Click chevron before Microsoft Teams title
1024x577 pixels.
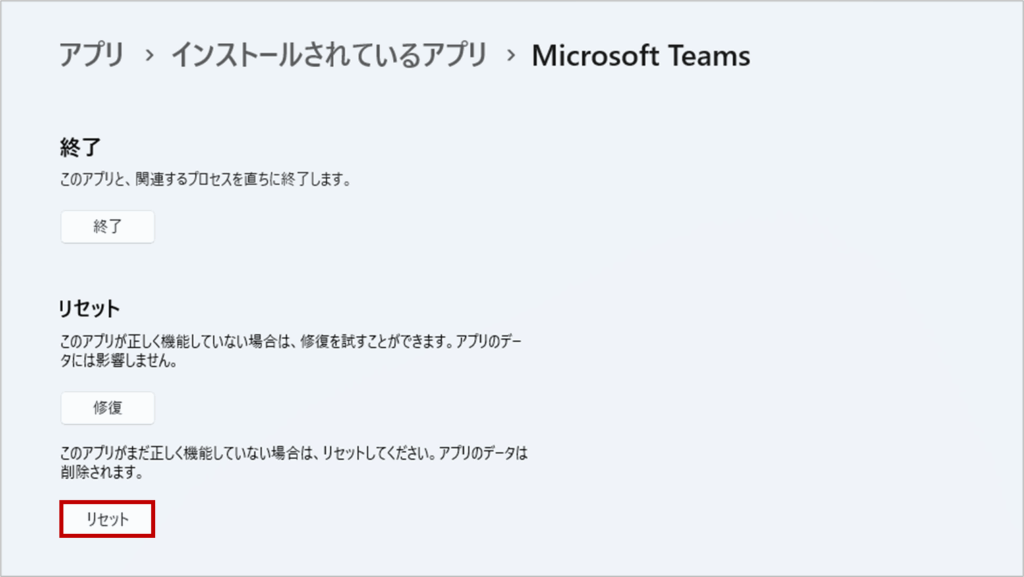coord(511,55)
